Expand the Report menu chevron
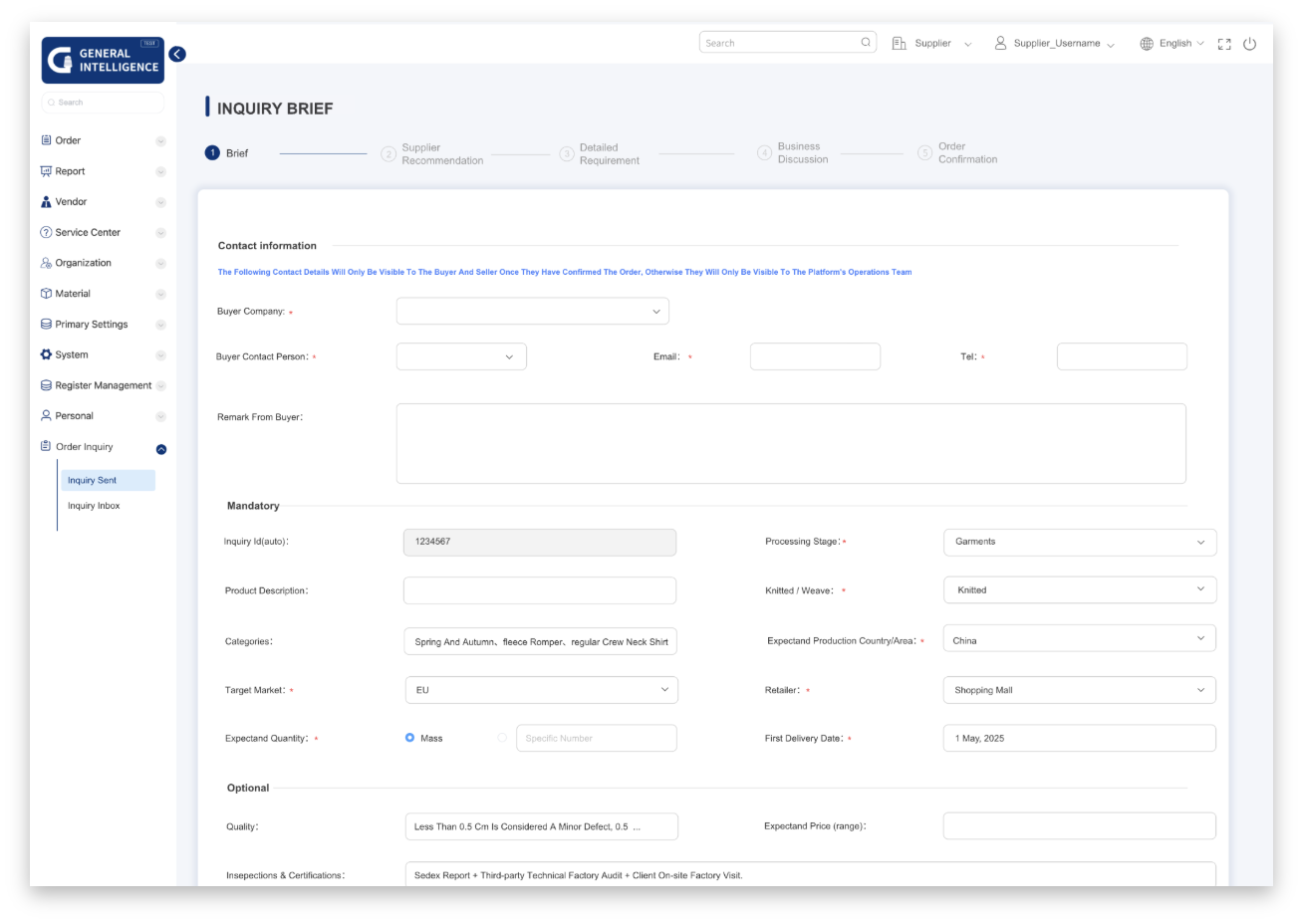This screenshot has height=924, width=1303. point(160,172)
